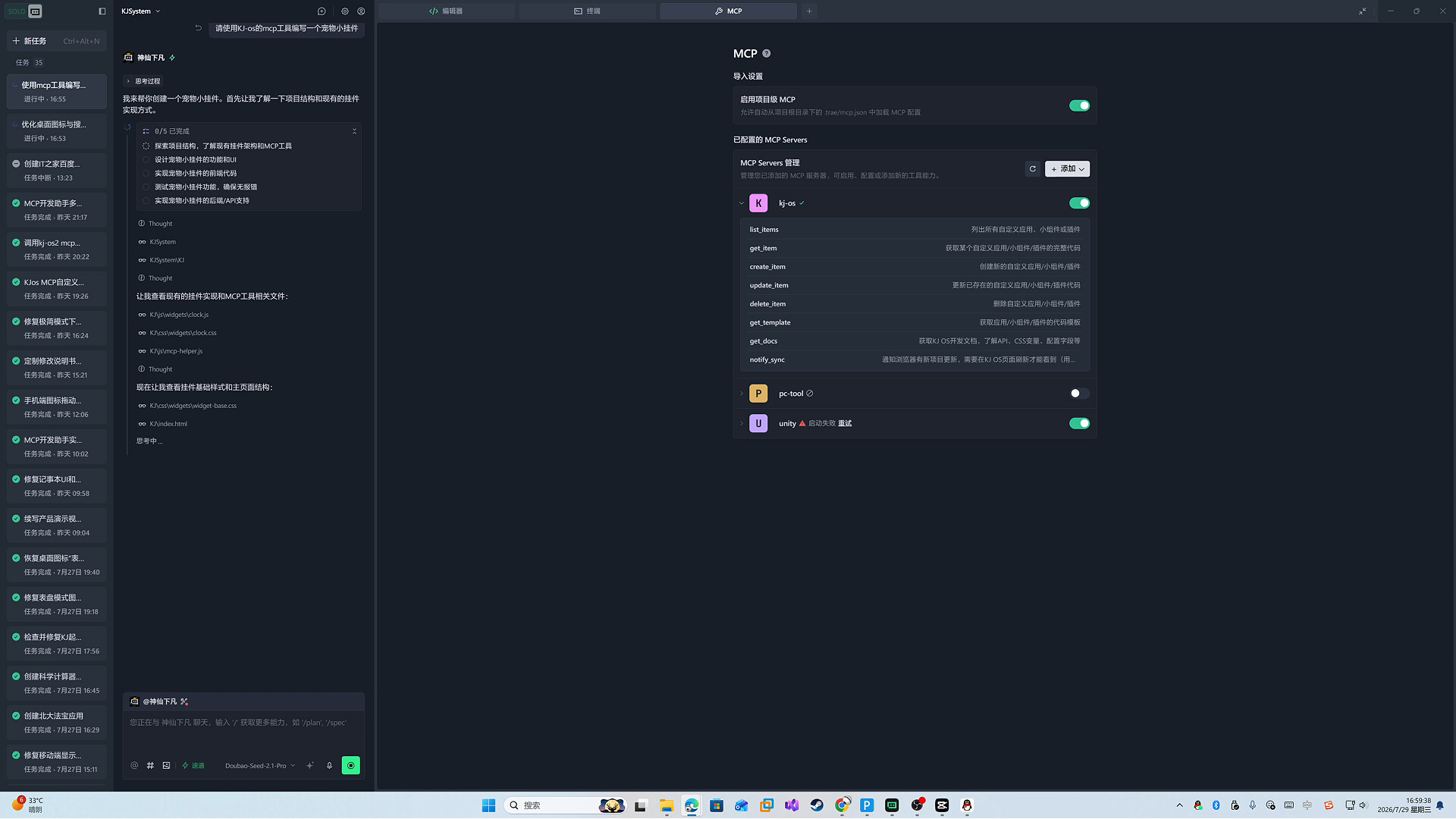
Task: Collapse the left task sidebar
Action: [102, 11]
